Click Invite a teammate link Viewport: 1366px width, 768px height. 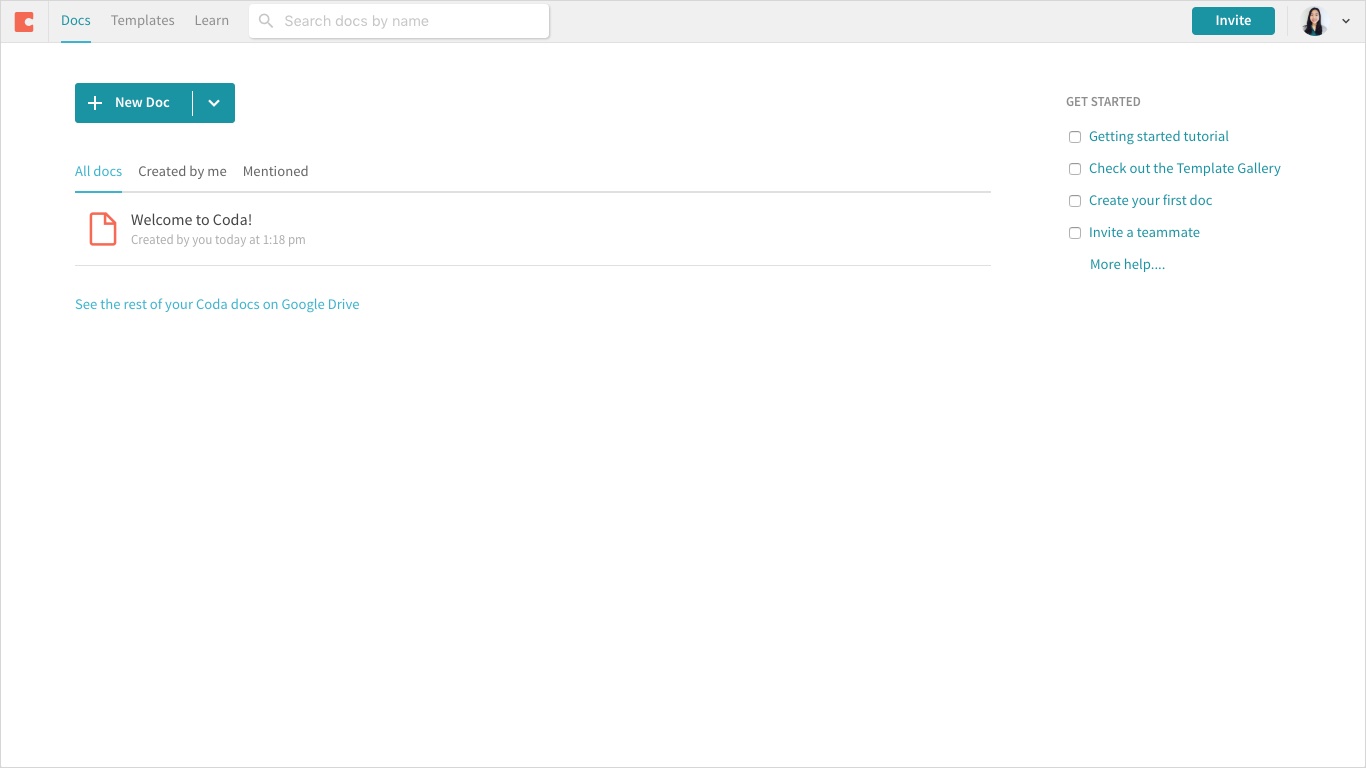(x=1144, y=233)
